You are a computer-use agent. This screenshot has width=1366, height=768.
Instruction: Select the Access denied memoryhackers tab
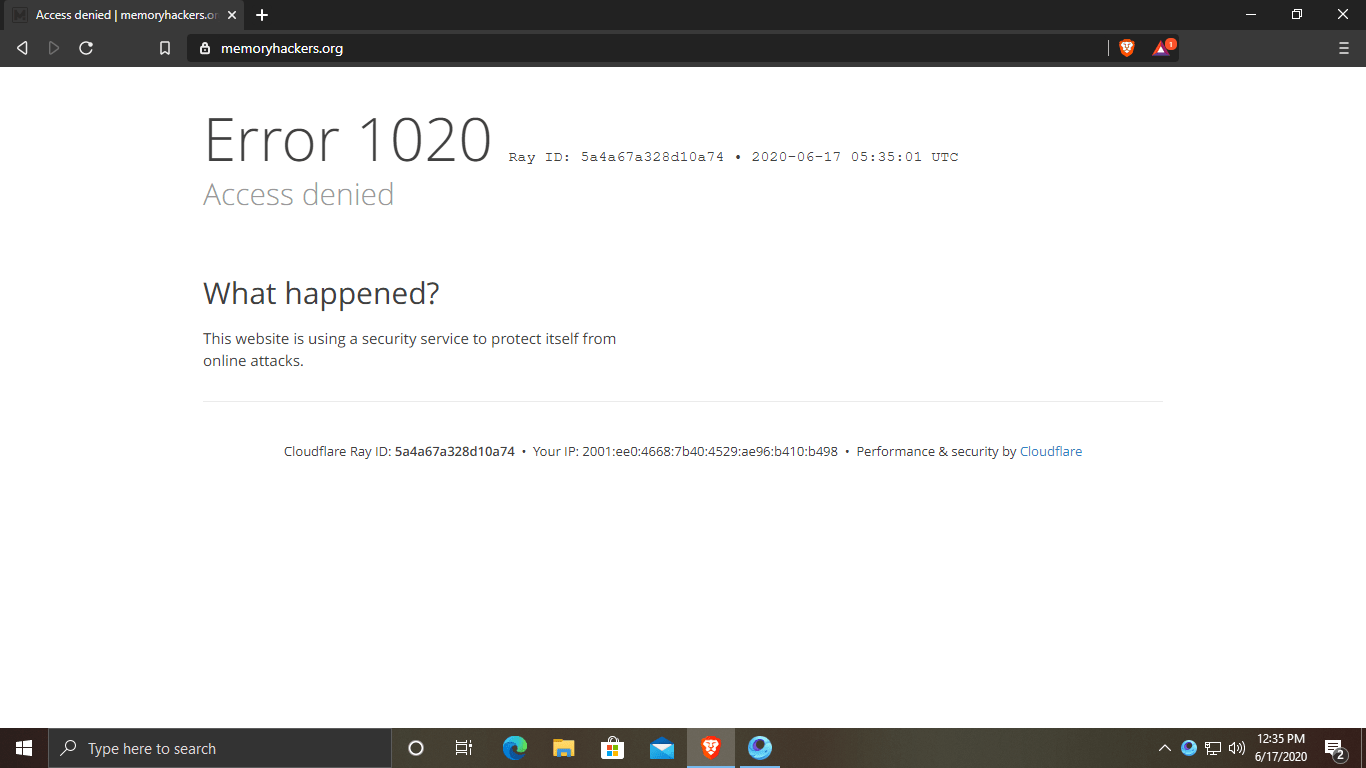124,15
